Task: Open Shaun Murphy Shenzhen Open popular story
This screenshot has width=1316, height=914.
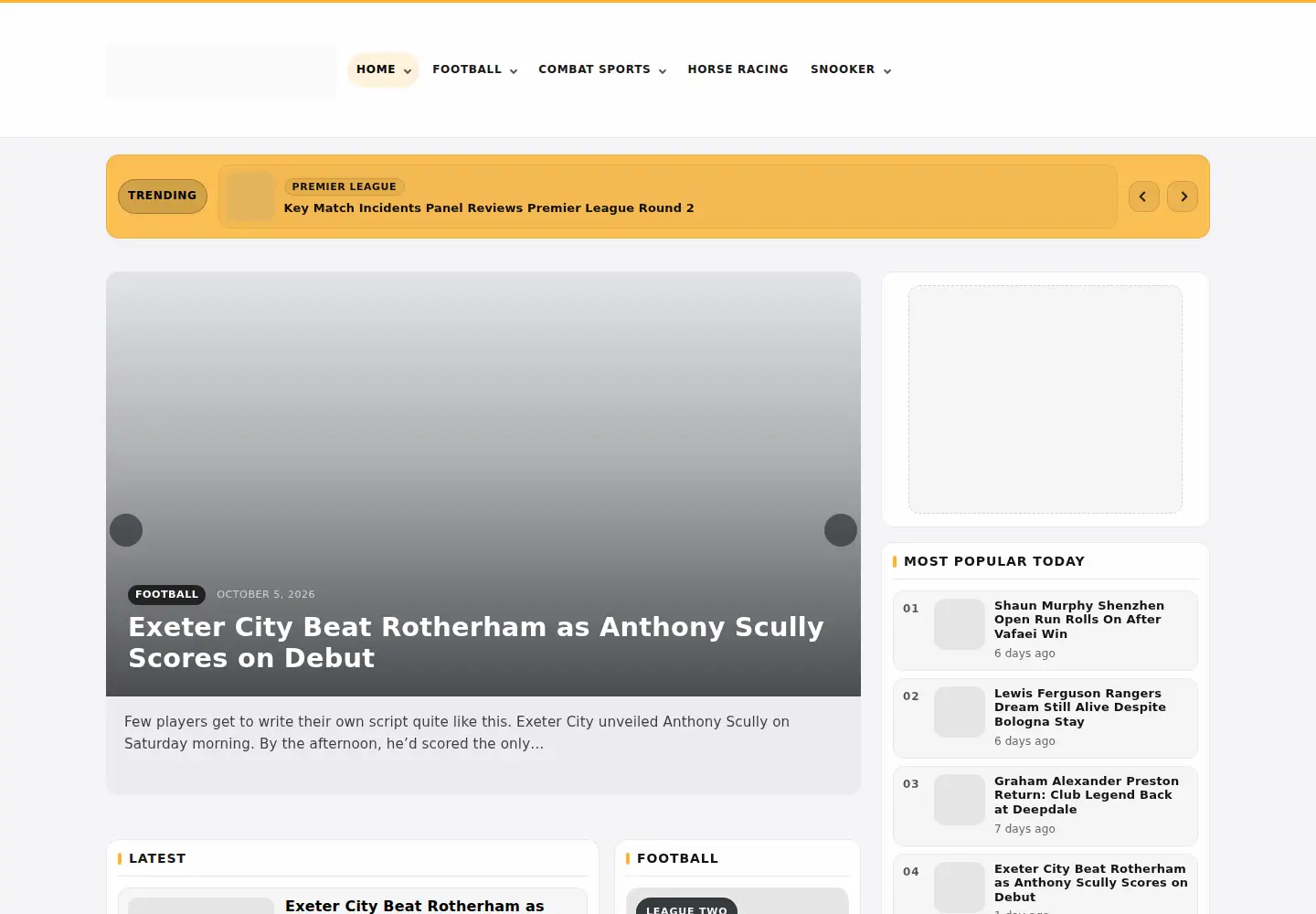Action: 1079,620
